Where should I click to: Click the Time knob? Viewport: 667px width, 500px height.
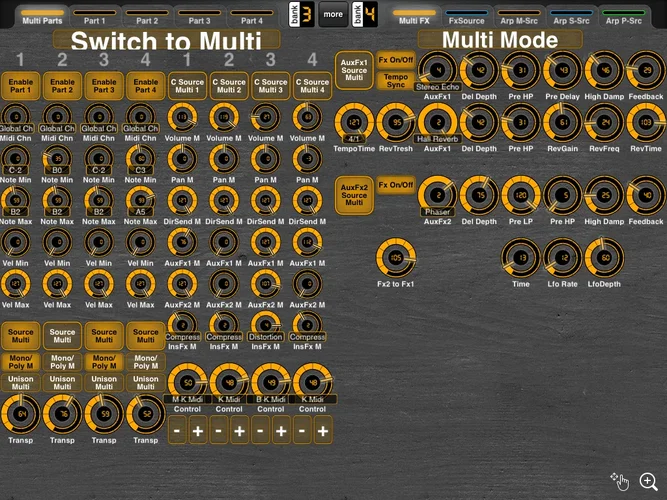click(521, 258)
